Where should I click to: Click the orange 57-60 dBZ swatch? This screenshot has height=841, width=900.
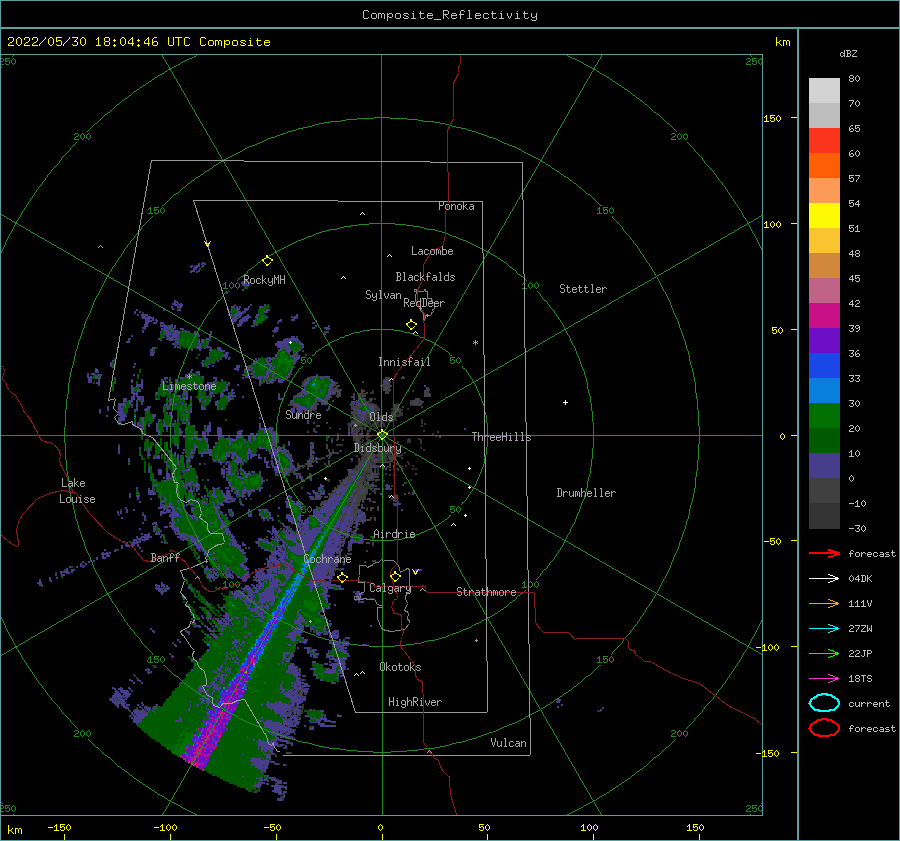824,166
